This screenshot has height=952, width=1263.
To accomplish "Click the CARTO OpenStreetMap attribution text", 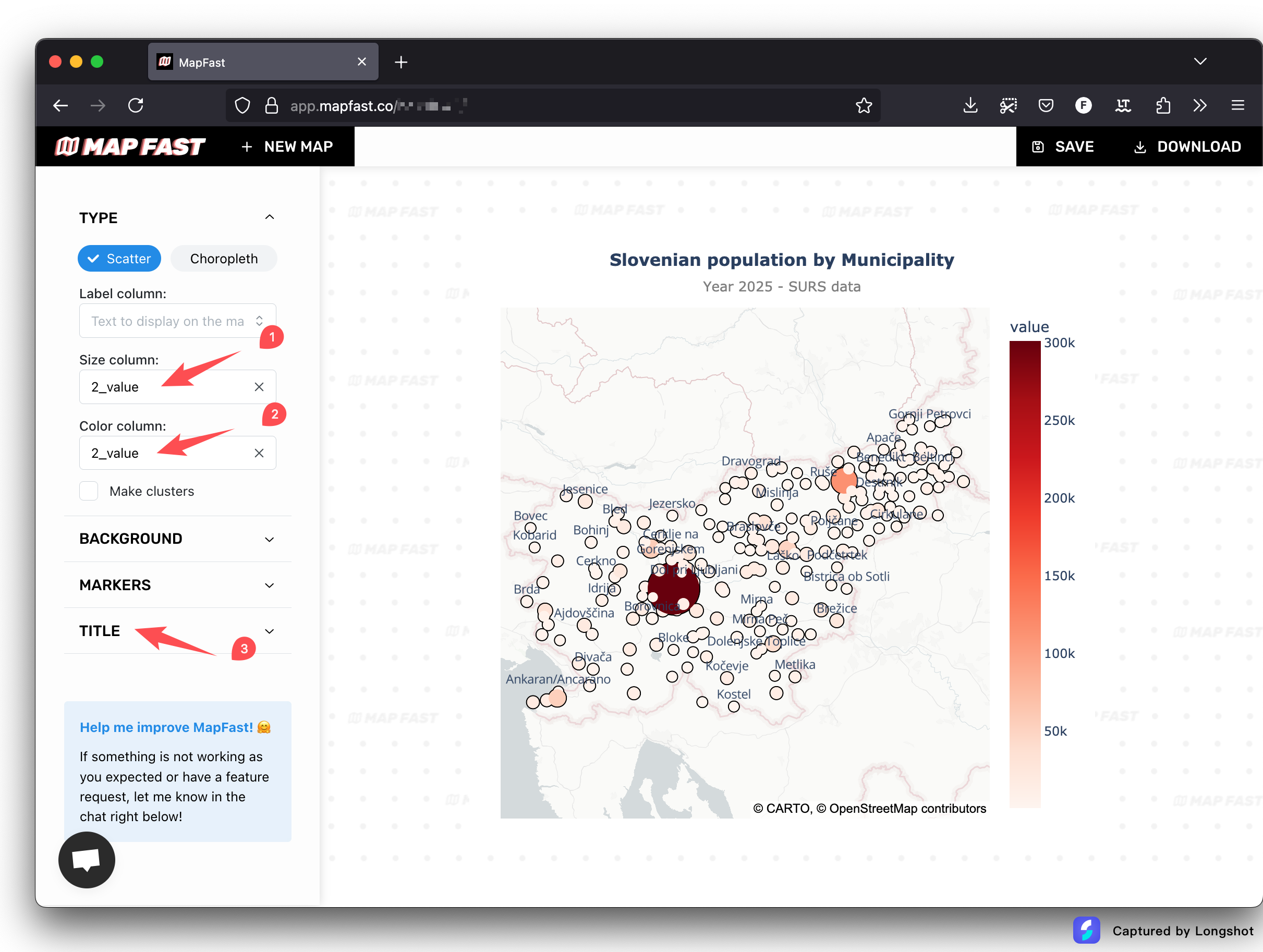I will (x=869, y=809).
